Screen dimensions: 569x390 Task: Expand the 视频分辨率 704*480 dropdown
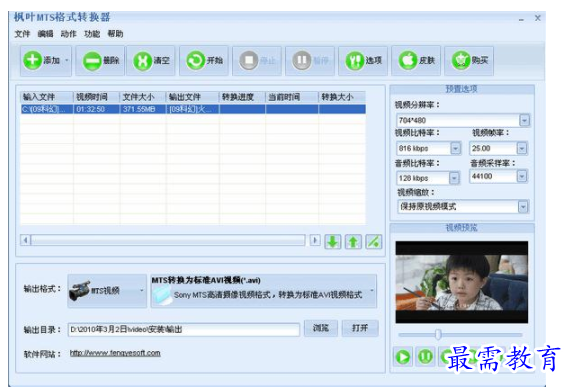point(524,120)
